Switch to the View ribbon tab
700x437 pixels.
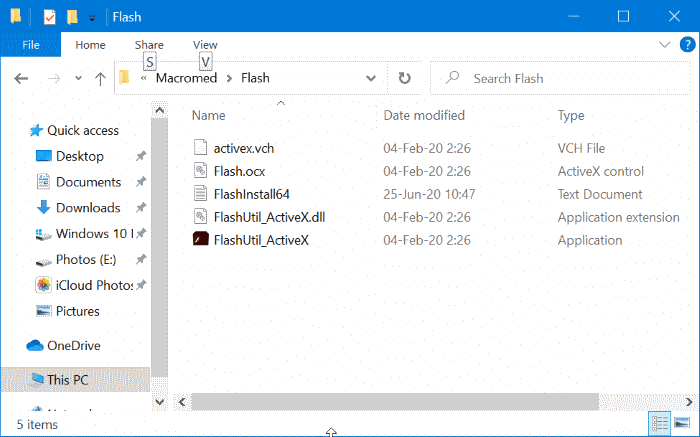click(205, 45)
